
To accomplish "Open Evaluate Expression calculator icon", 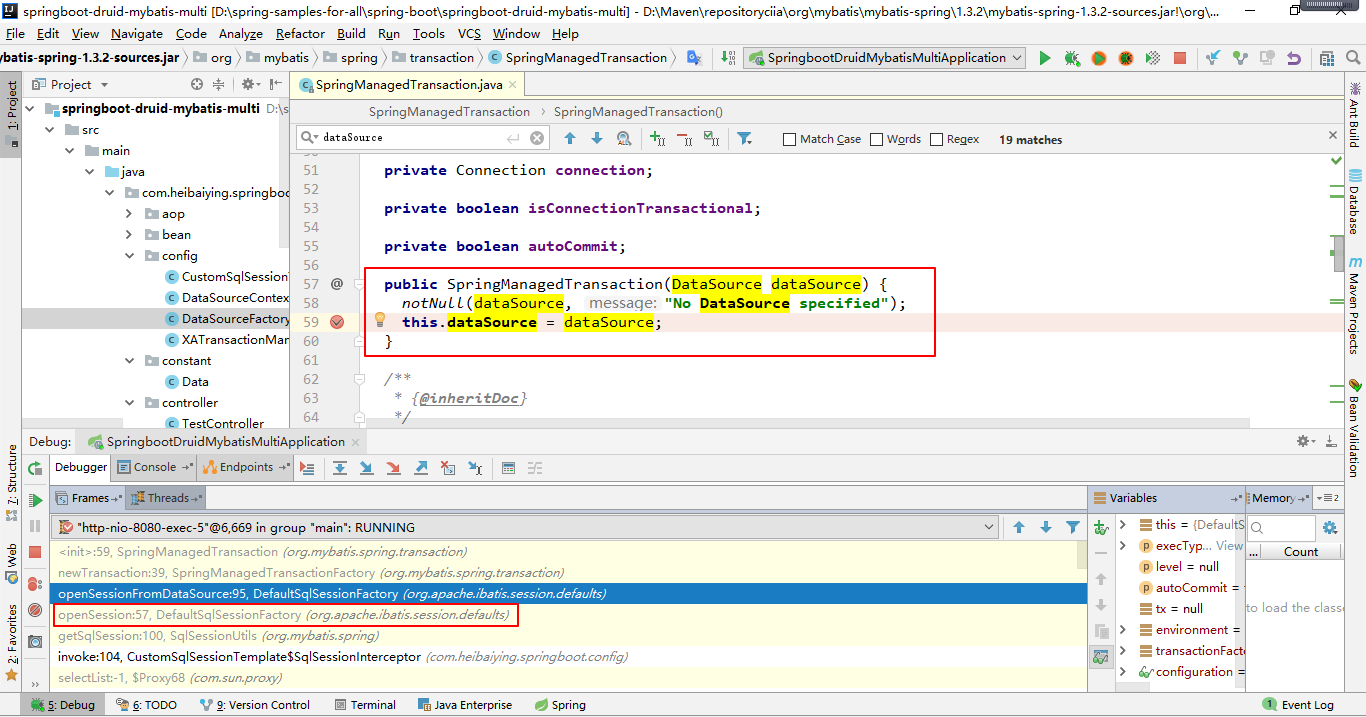I will coord(508,467).
